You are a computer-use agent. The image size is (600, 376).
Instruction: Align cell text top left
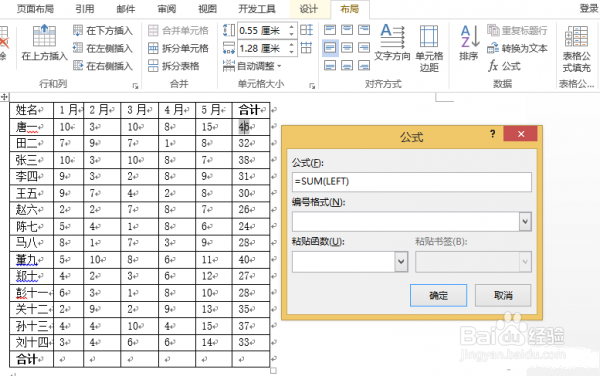[x=330, y=29]
